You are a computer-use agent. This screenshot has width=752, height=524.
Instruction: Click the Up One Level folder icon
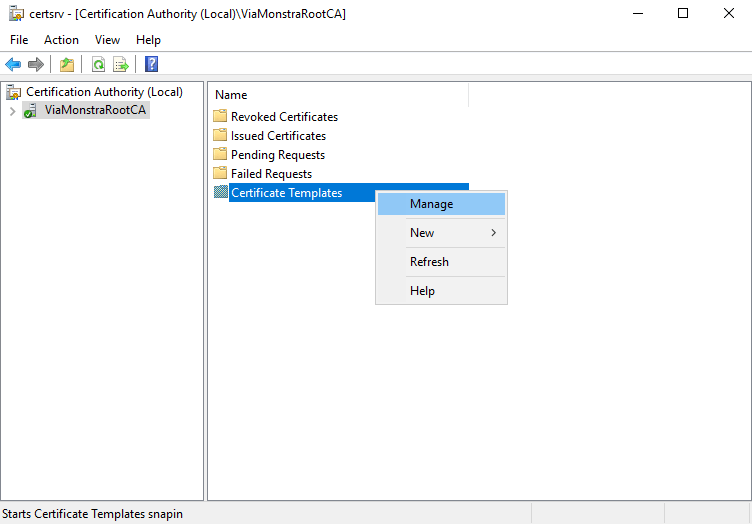click(x=67, y=65)
